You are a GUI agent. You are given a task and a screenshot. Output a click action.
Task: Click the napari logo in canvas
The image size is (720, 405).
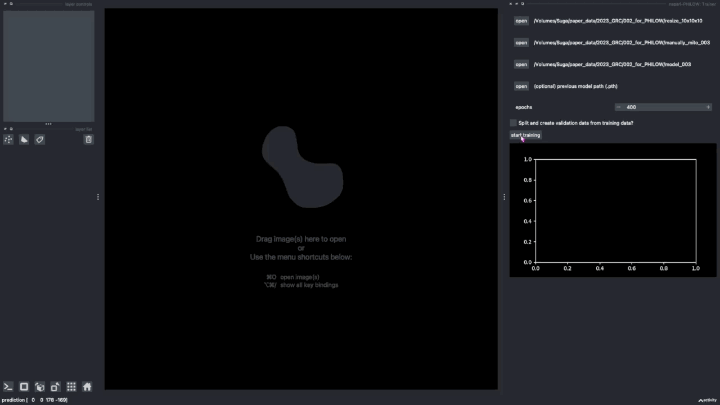click(303, 167)
